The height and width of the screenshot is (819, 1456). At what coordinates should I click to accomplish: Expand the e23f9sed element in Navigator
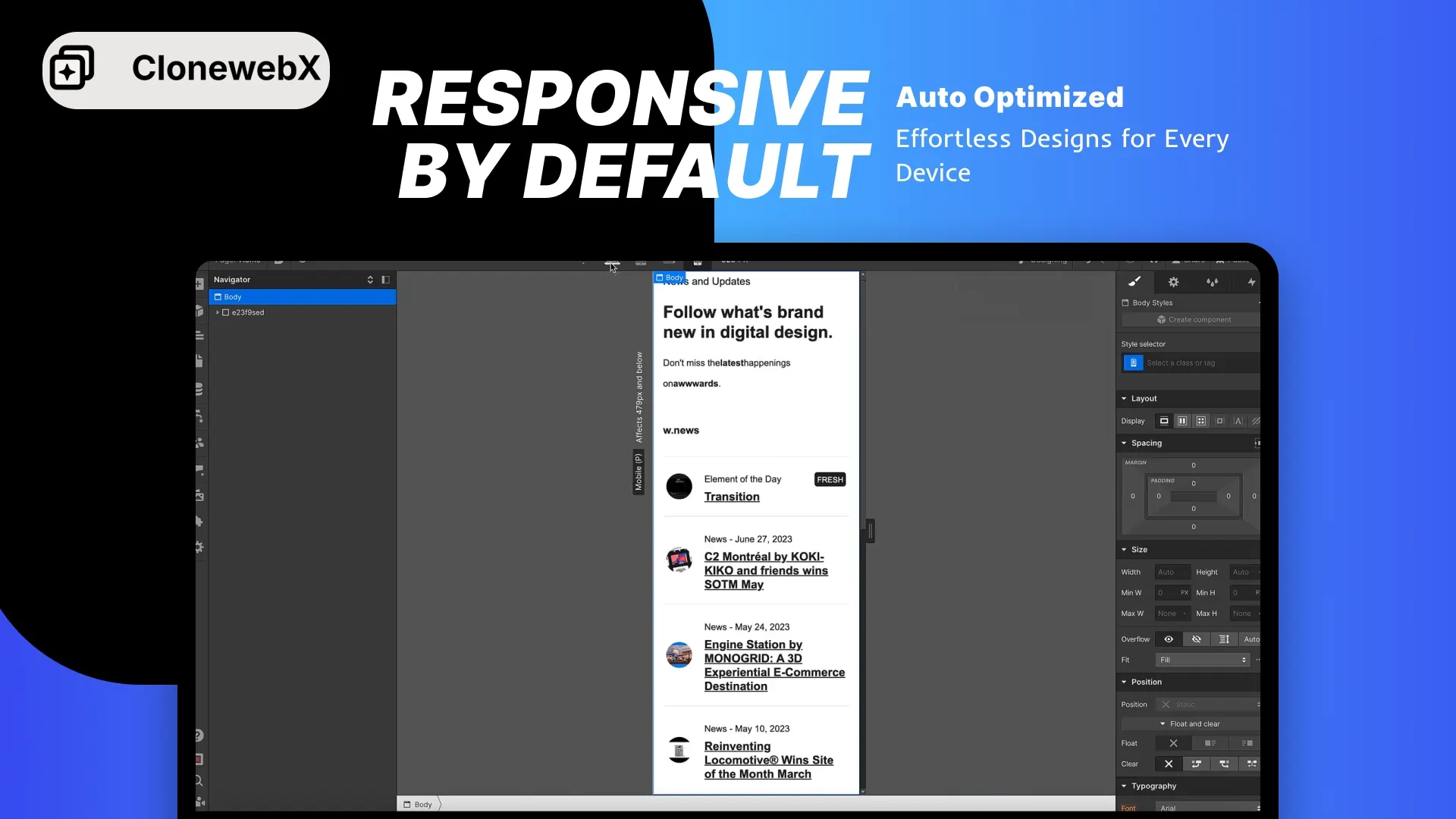pos(218,312)
